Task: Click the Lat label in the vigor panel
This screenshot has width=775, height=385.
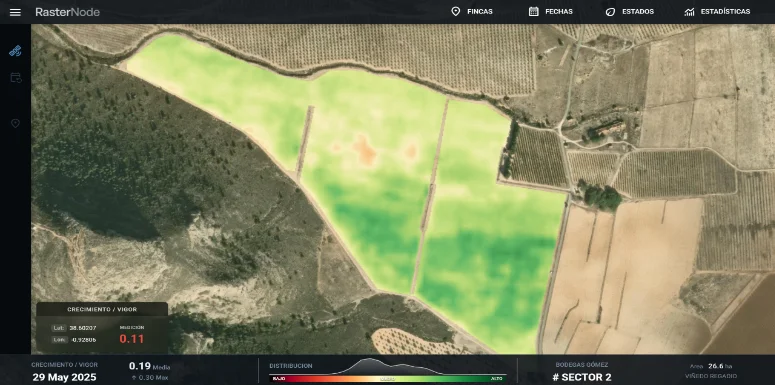Action: click(x=58, y=328)
